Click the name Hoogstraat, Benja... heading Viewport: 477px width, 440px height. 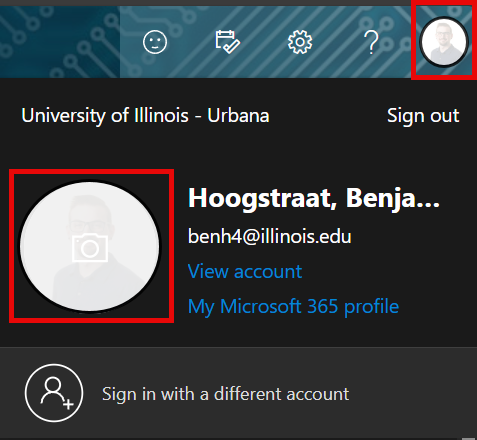pos(314,198)
